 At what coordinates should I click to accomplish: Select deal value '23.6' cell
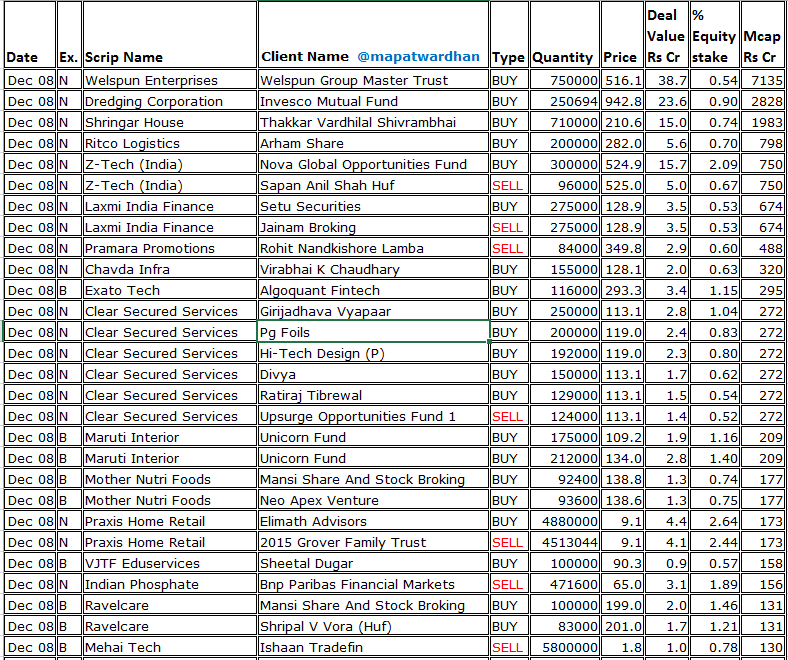click(667, 102)
